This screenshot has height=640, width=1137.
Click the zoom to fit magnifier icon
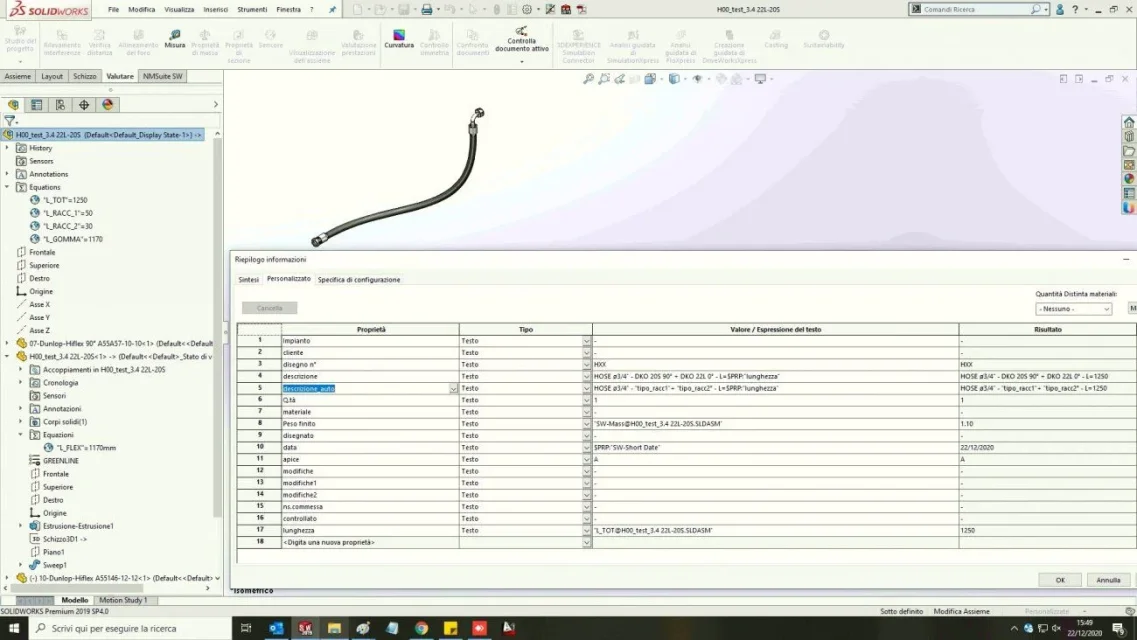click(x=588, y=79)
